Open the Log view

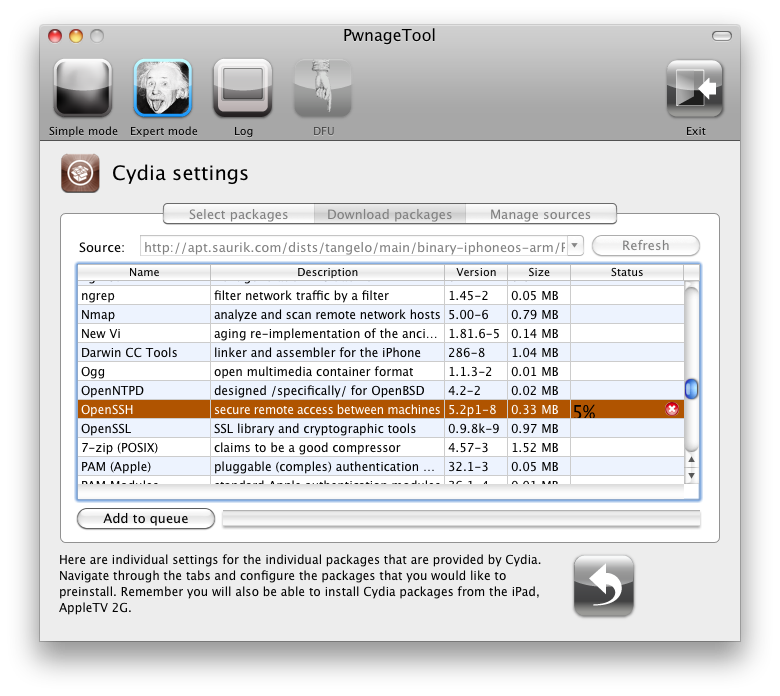pos(243,89)
